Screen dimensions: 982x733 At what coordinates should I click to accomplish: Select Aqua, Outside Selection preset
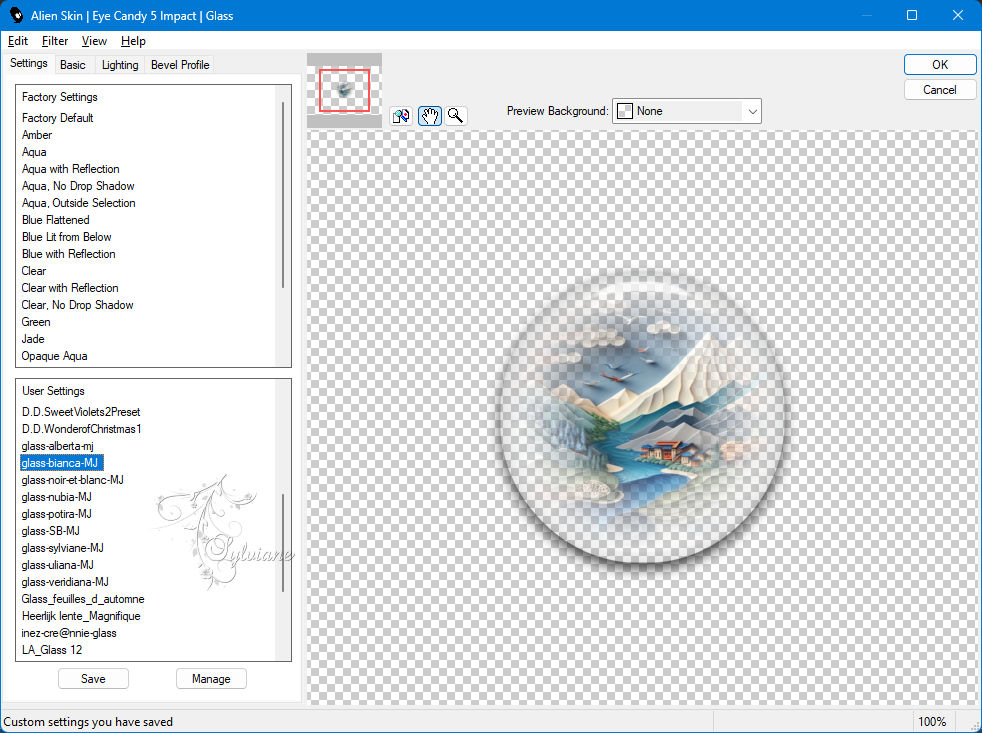coord(78,203)
